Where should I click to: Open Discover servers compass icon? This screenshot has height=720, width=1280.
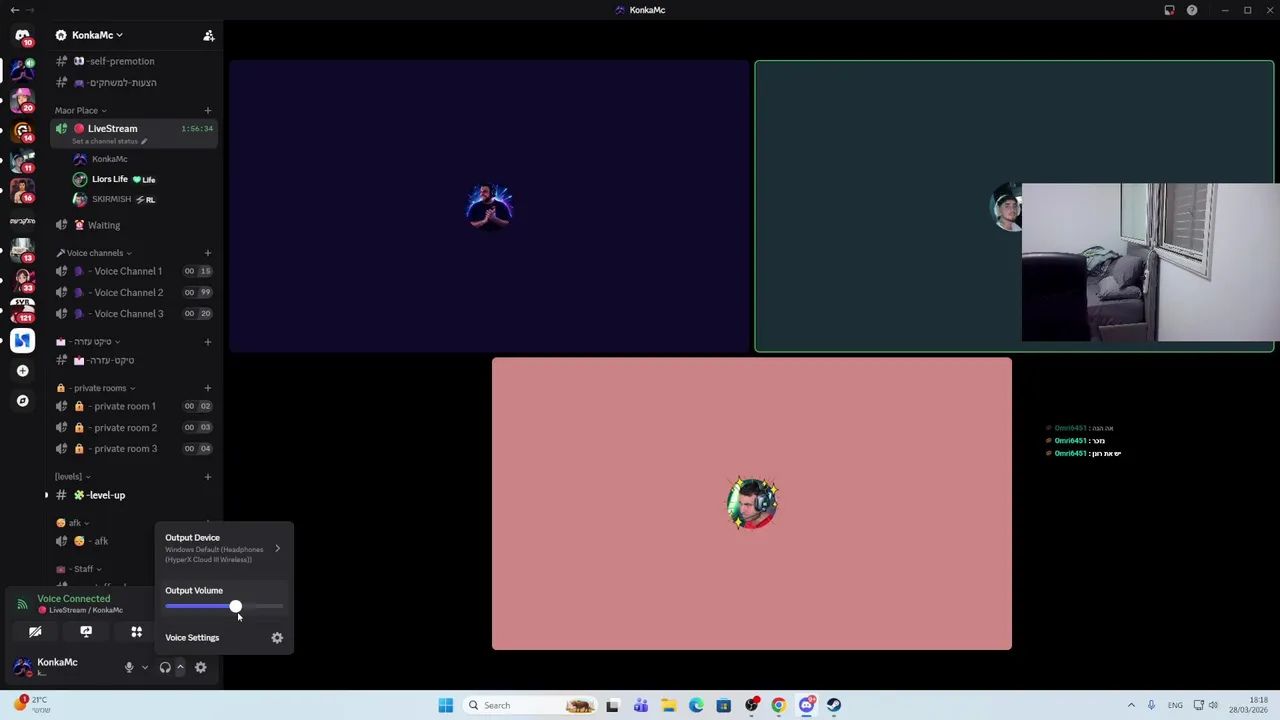(22, 401)
